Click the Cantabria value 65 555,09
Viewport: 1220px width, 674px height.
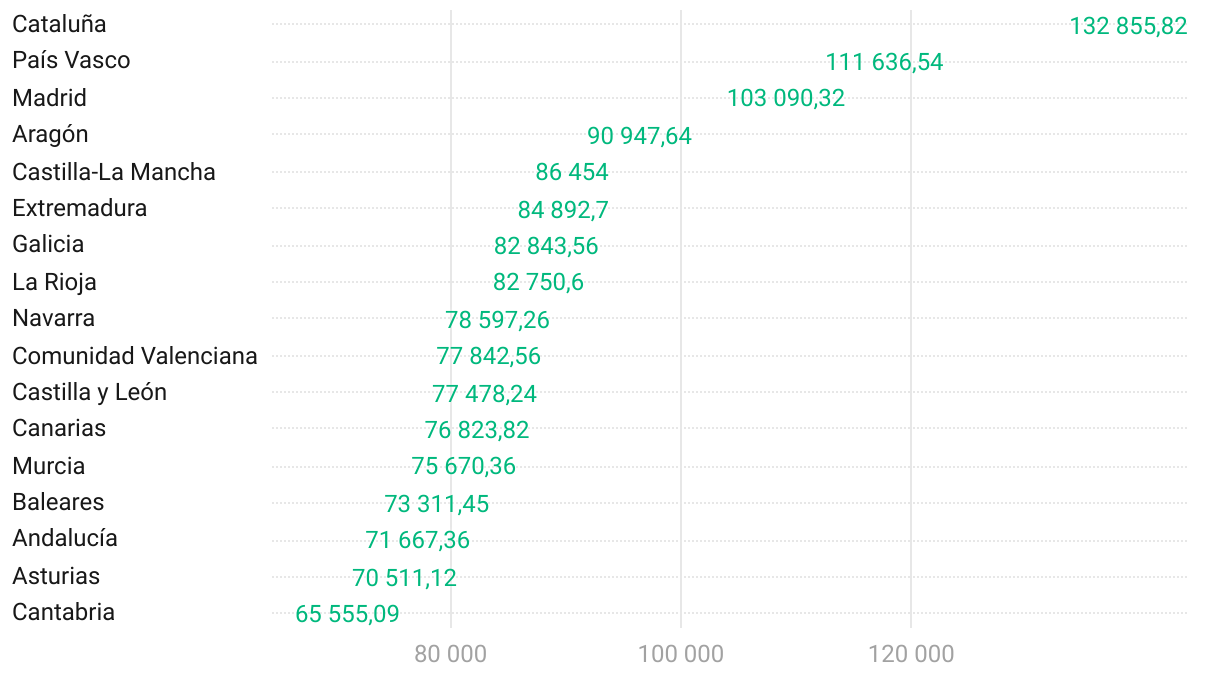coord(347,614)
